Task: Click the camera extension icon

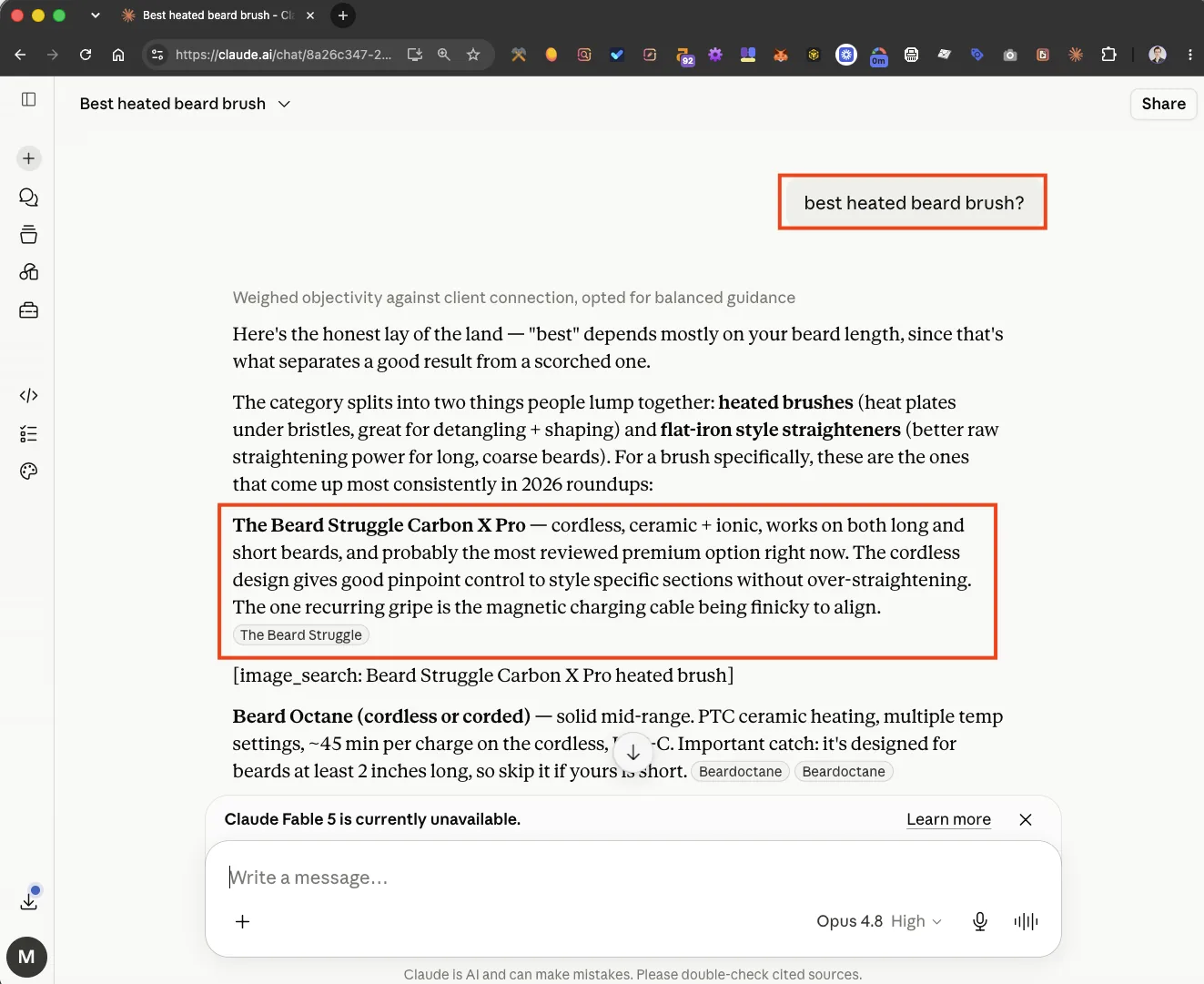Action: 1010,55
